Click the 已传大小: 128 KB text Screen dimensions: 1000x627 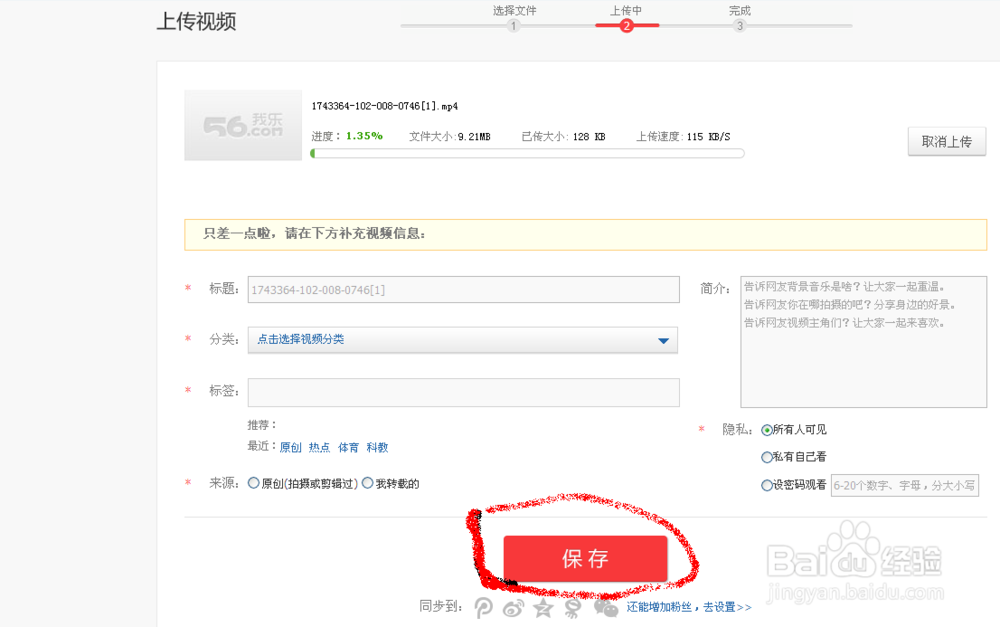563,136
